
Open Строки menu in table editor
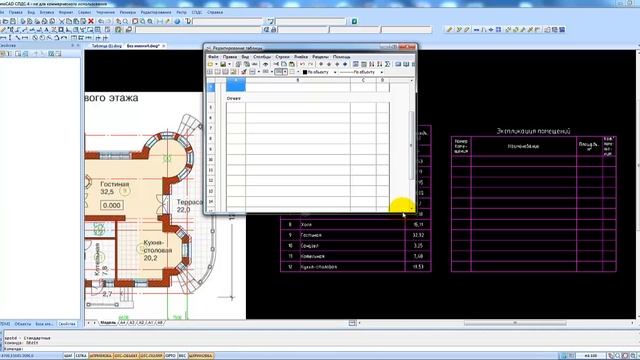click(282, 57)
